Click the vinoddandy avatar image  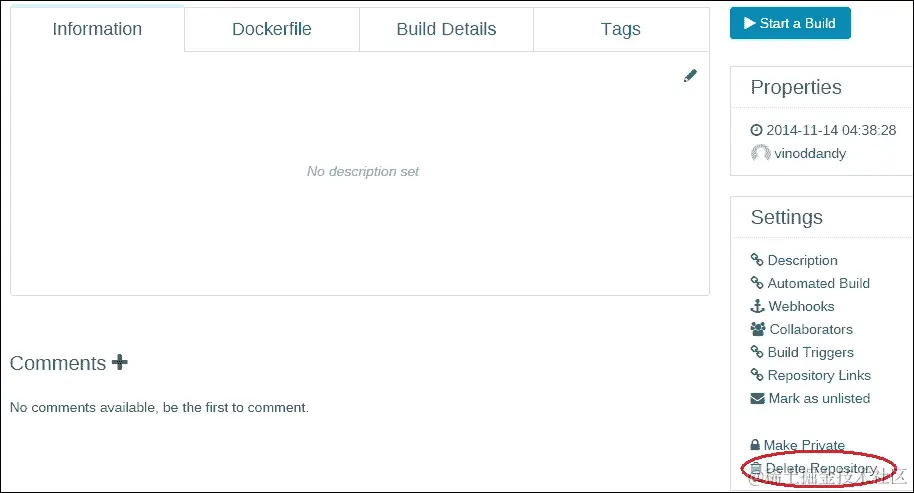[761, 153]
